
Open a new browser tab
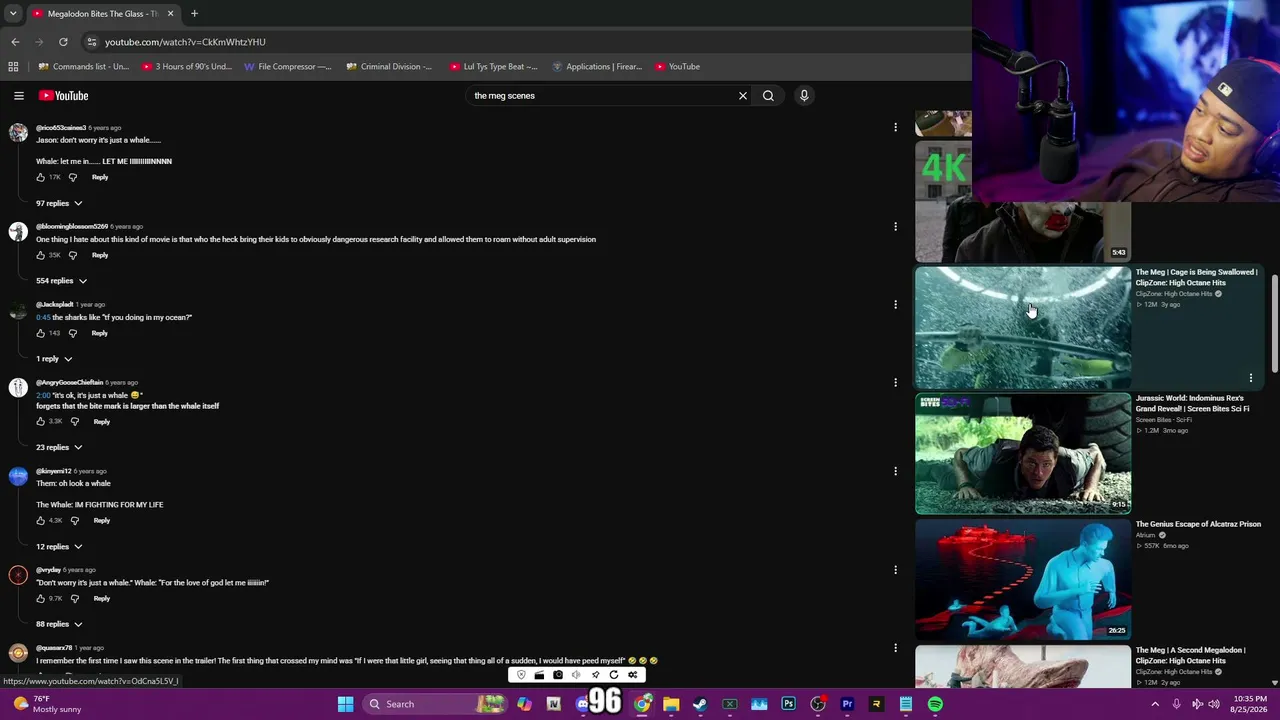coord(194,14)
